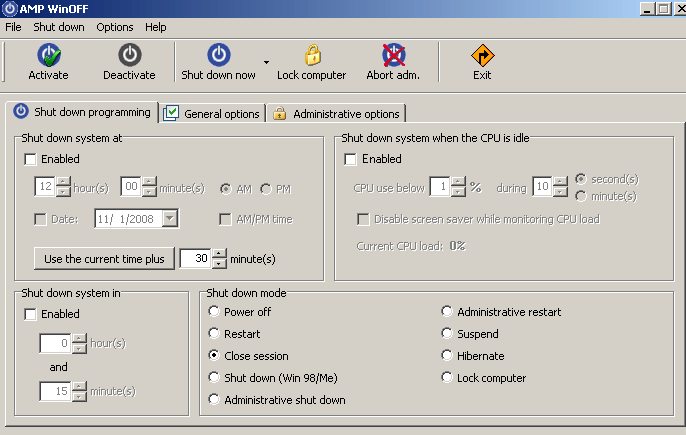Click the CPU use below percent field
Image resolution: width=686 pixels, height=435 pixels.
tap(440, 187)
